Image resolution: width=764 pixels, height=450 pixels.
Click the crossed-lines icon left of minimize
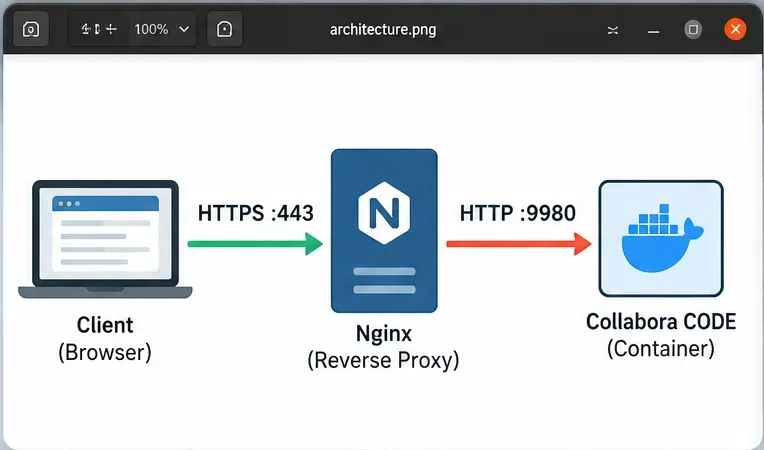[612, 30]
